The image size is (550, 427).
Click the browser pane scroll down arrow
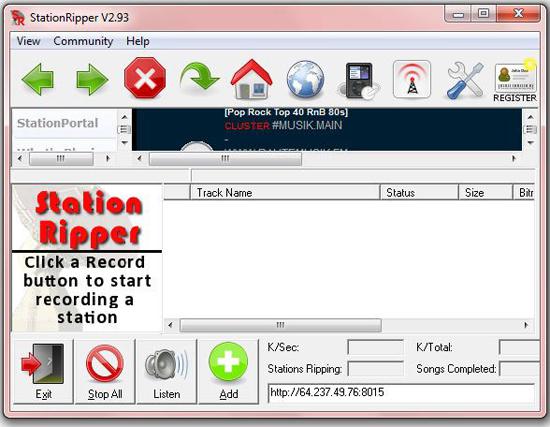tap(530, 142)
